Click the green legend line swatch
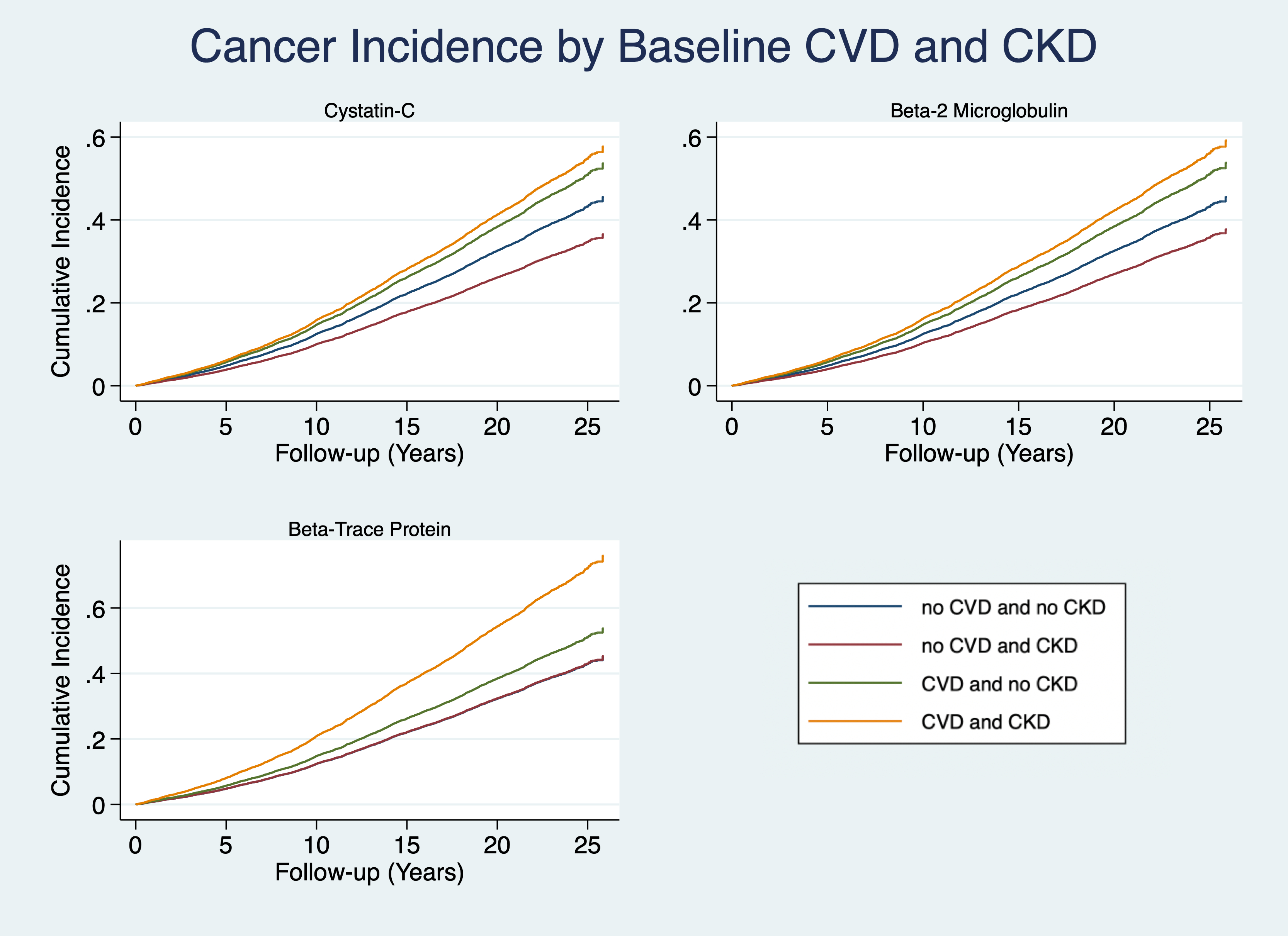 point(855,683)
